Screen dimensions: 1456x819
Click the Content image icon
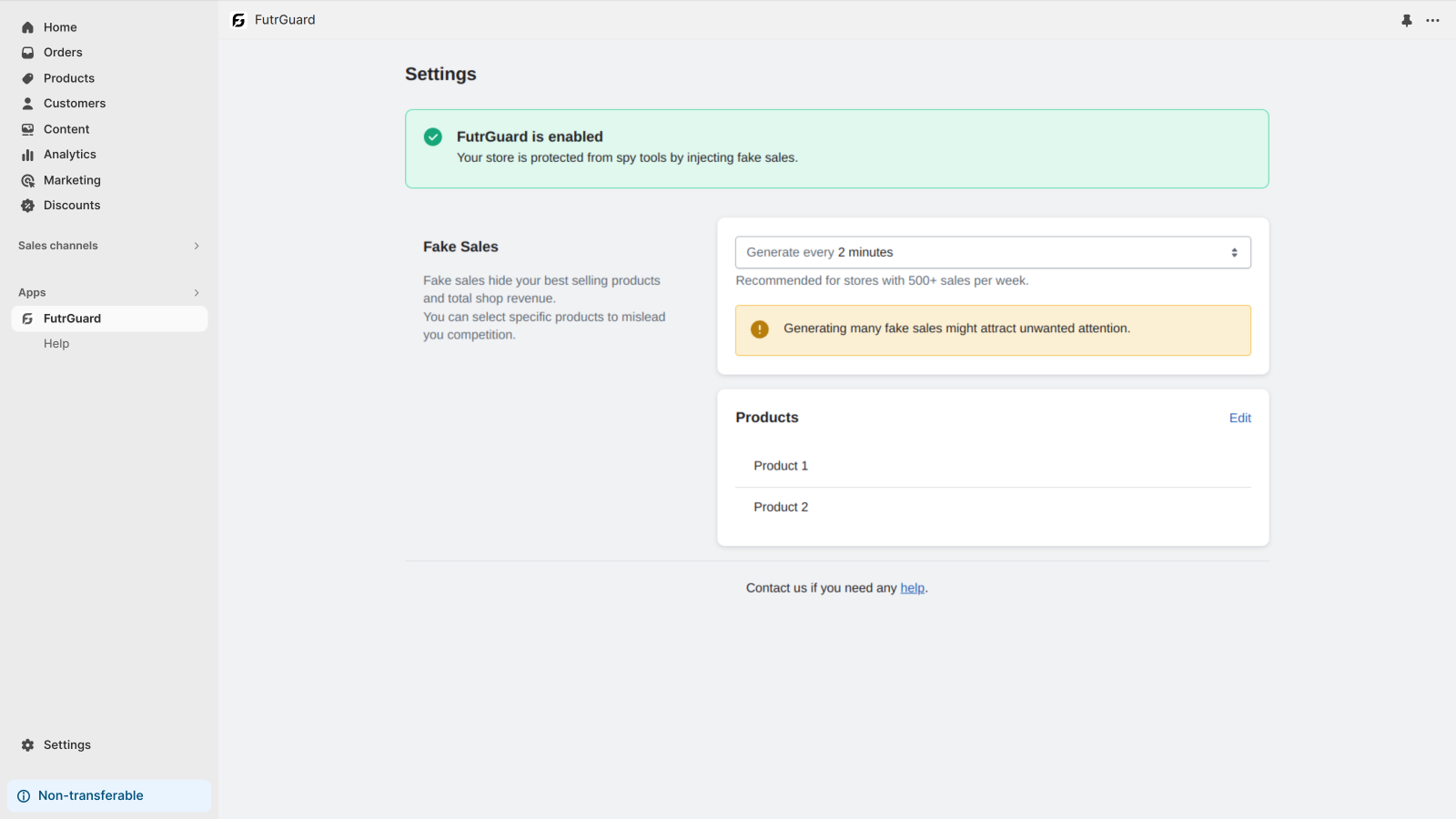[x=27, y=129]
